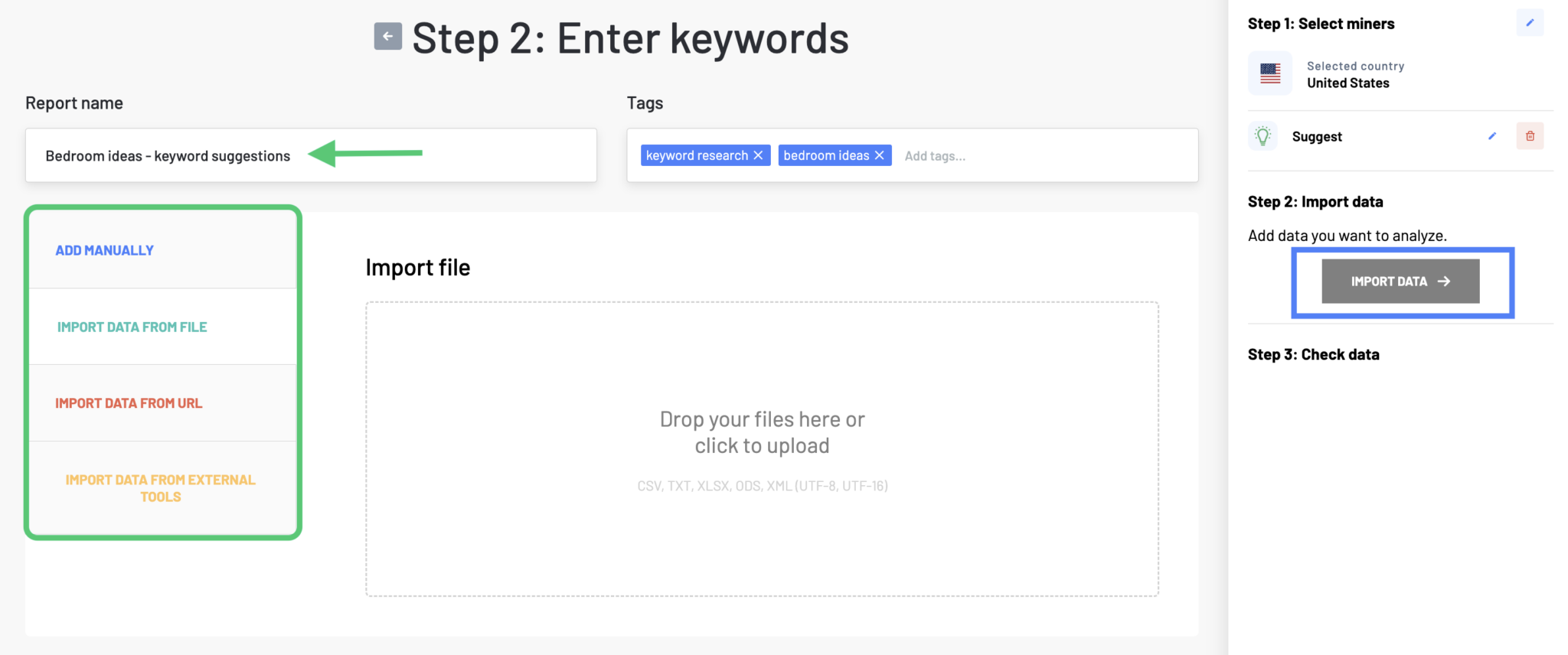
Task: Select the Suggest lightbulb icon
Action: [x=1262, y=135]
